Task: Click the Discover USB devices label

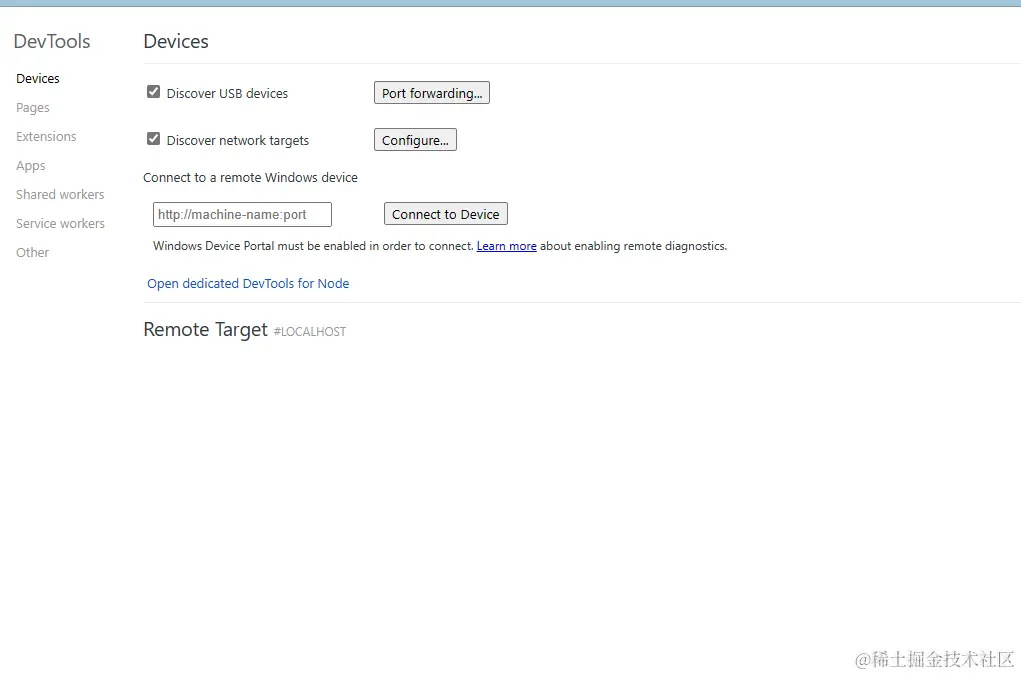Action: (227, 94)
